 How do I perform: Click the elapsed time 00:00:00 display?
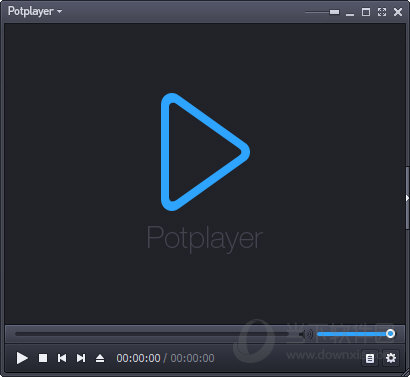(x=138, y=358)
